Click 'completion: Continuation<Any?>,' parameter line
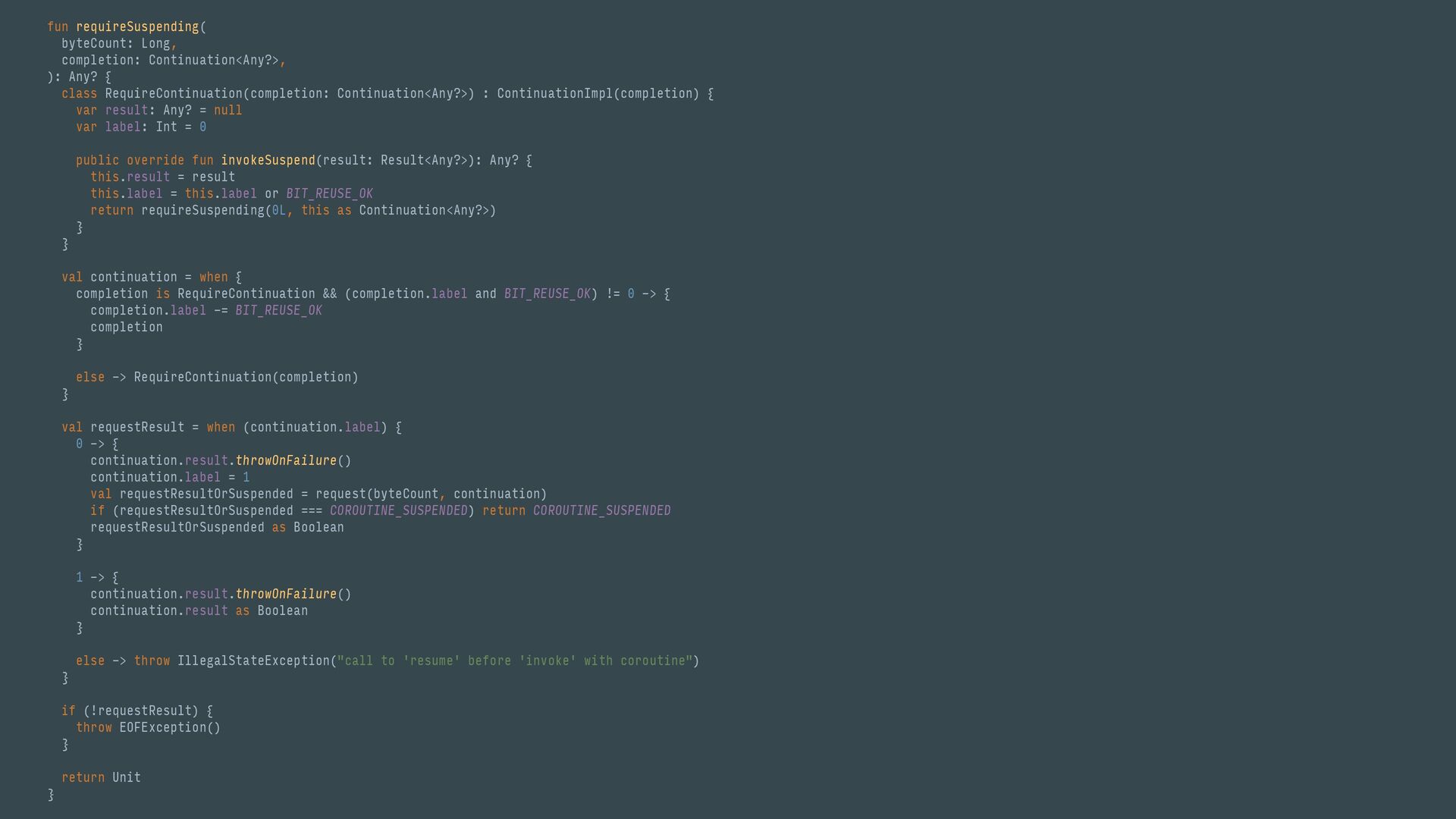This screenshot has width=1456, height=819. click(174, 61)
